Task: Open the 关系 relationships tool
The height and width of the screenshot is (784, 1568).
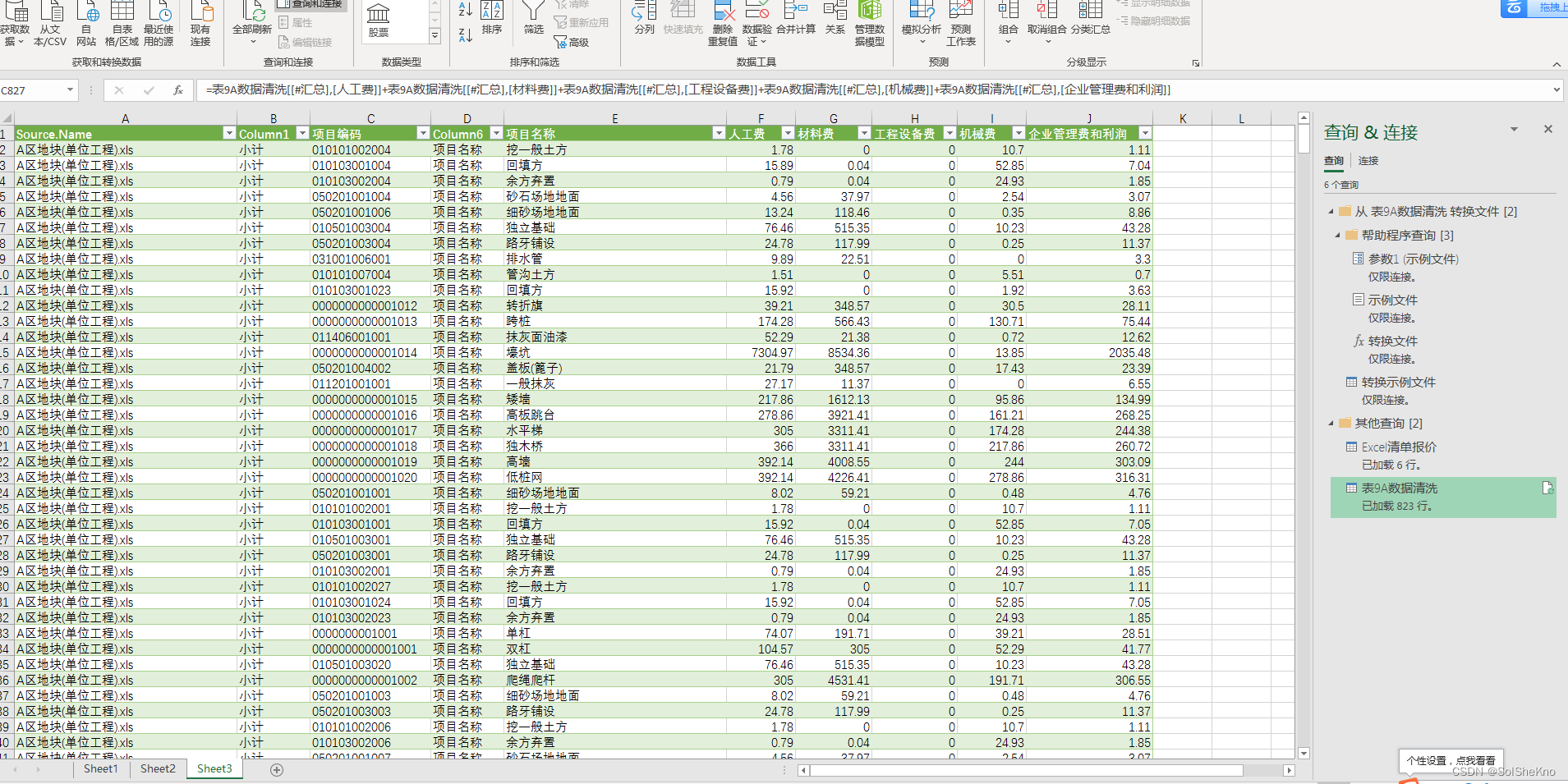Action: (x=835, y=18)
